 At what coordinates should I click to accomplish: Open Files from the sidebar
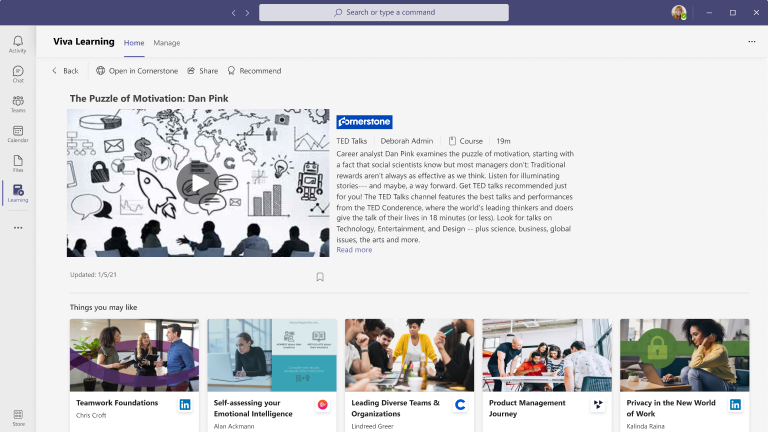coord(18,163)
